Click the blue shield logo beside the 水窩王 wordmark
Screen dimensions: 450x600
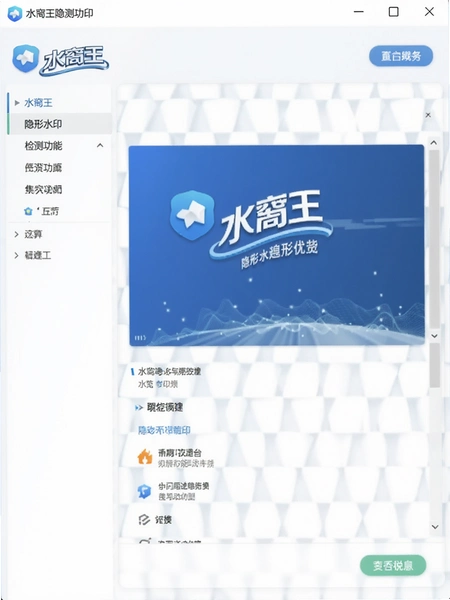(x=26, y=58)
